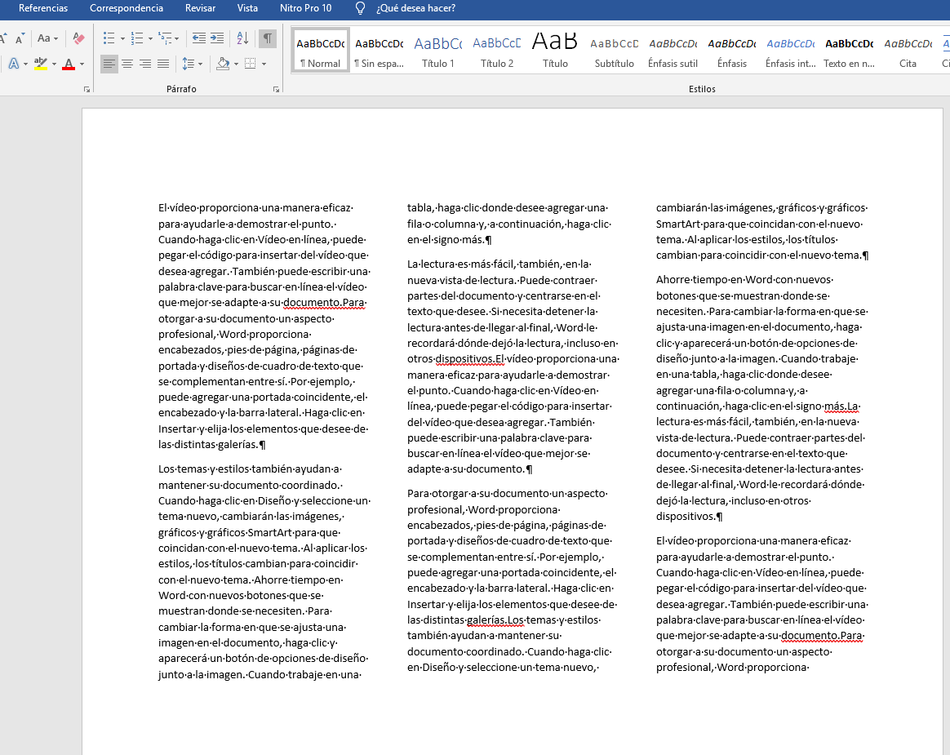
Task: Increase the paragraph indent
Action: pyautogui.click(x=219, y=39)
